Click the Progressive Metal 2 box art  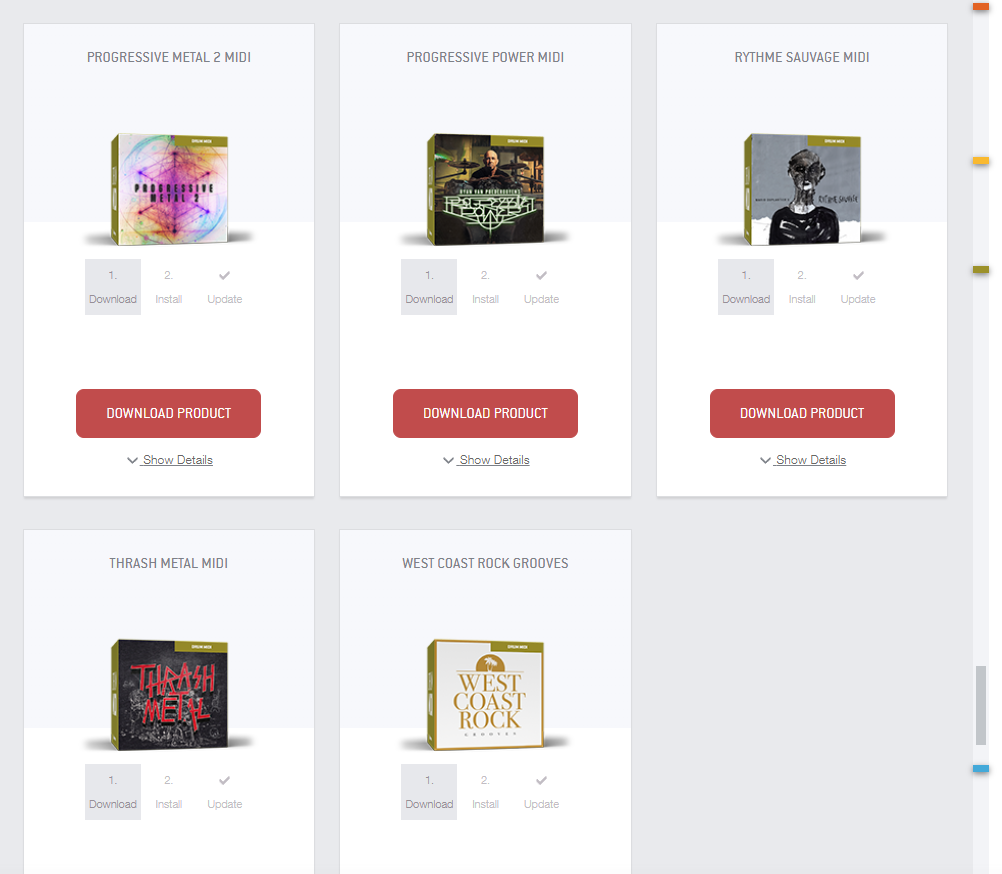169,189
